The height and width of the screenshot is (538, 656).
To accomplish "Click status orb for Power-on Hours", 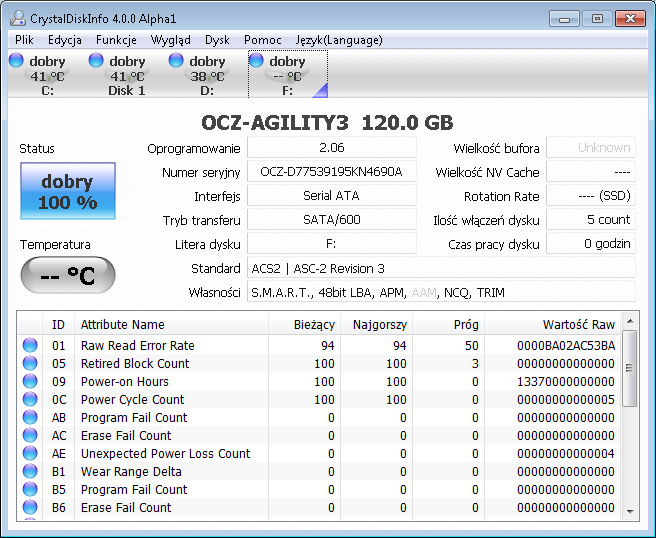I will [30, 381].
